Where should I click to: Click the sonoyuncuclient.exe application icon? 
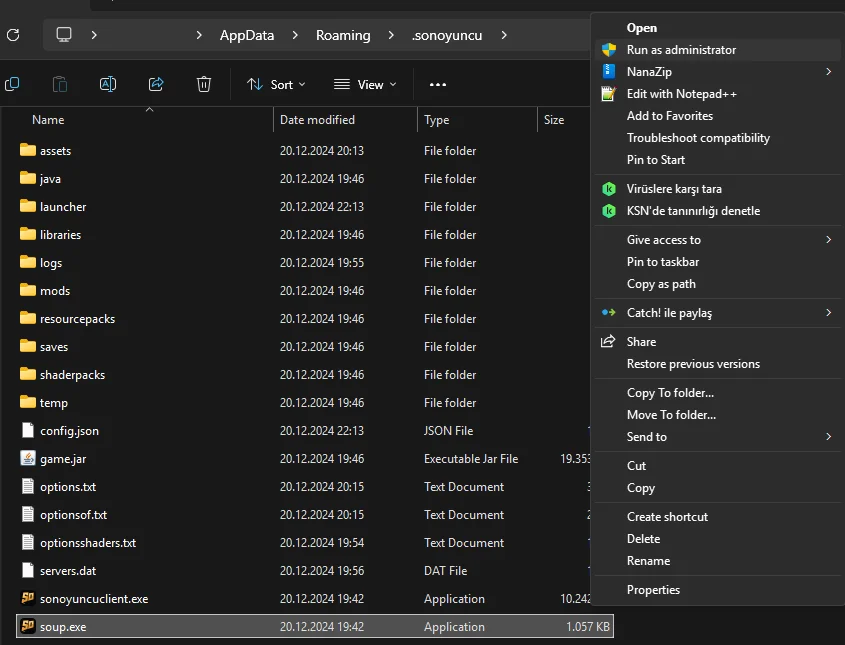(27, 598)
